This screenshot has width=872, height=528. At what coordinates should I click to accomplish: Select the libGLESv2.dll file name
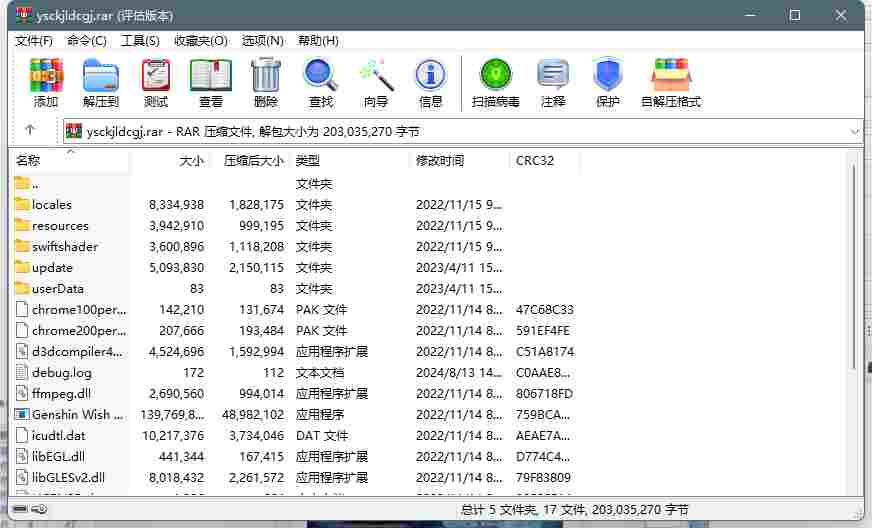pyautogui.click(x=68, y=477)
